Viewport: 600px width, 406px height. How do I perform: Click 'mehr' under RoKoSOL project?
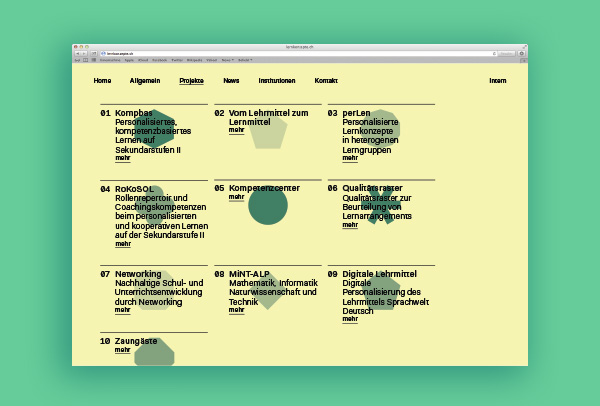click(122, 244)
